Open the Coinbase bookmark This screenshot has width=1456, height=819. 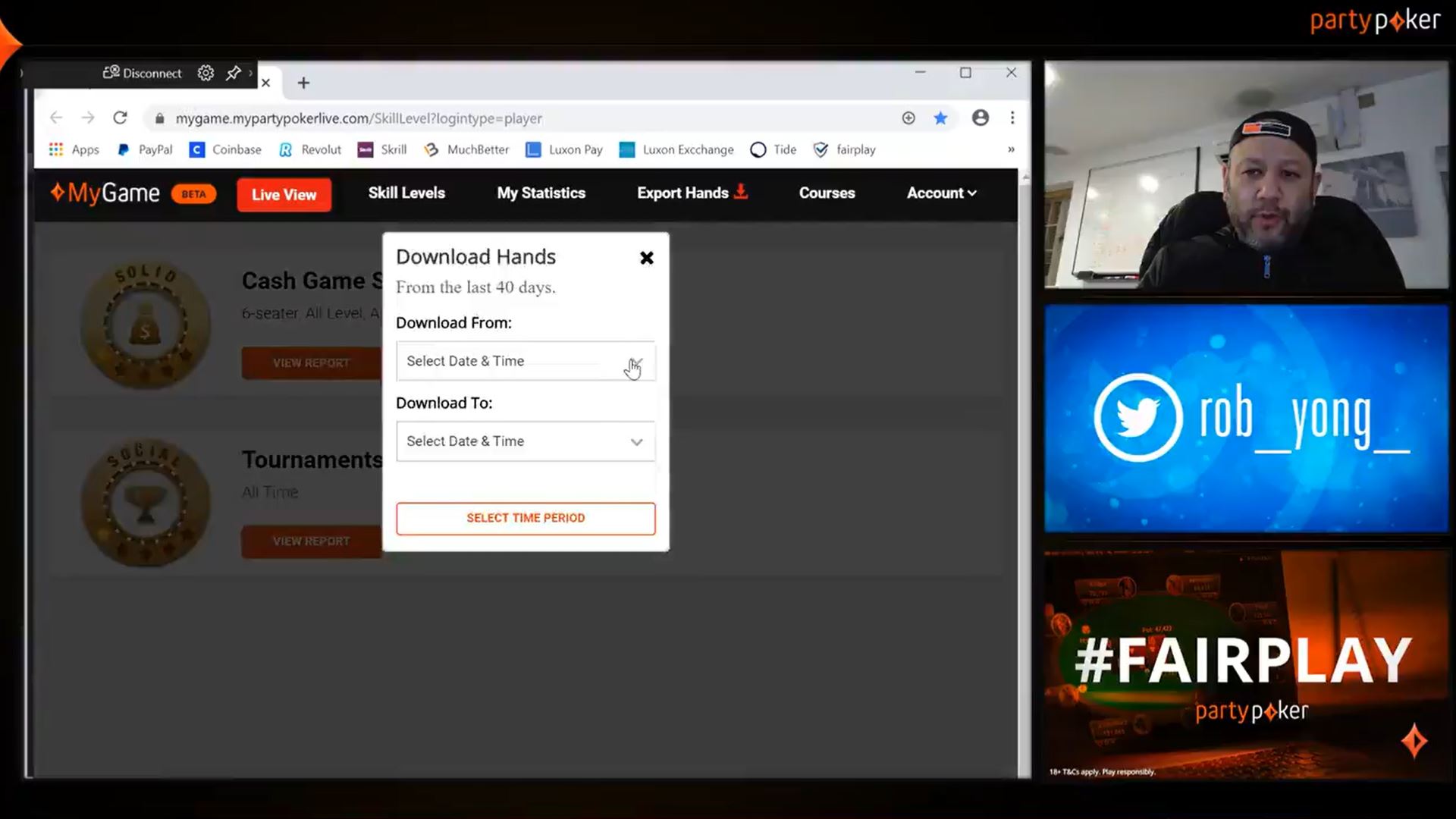(x=226, y=149)
